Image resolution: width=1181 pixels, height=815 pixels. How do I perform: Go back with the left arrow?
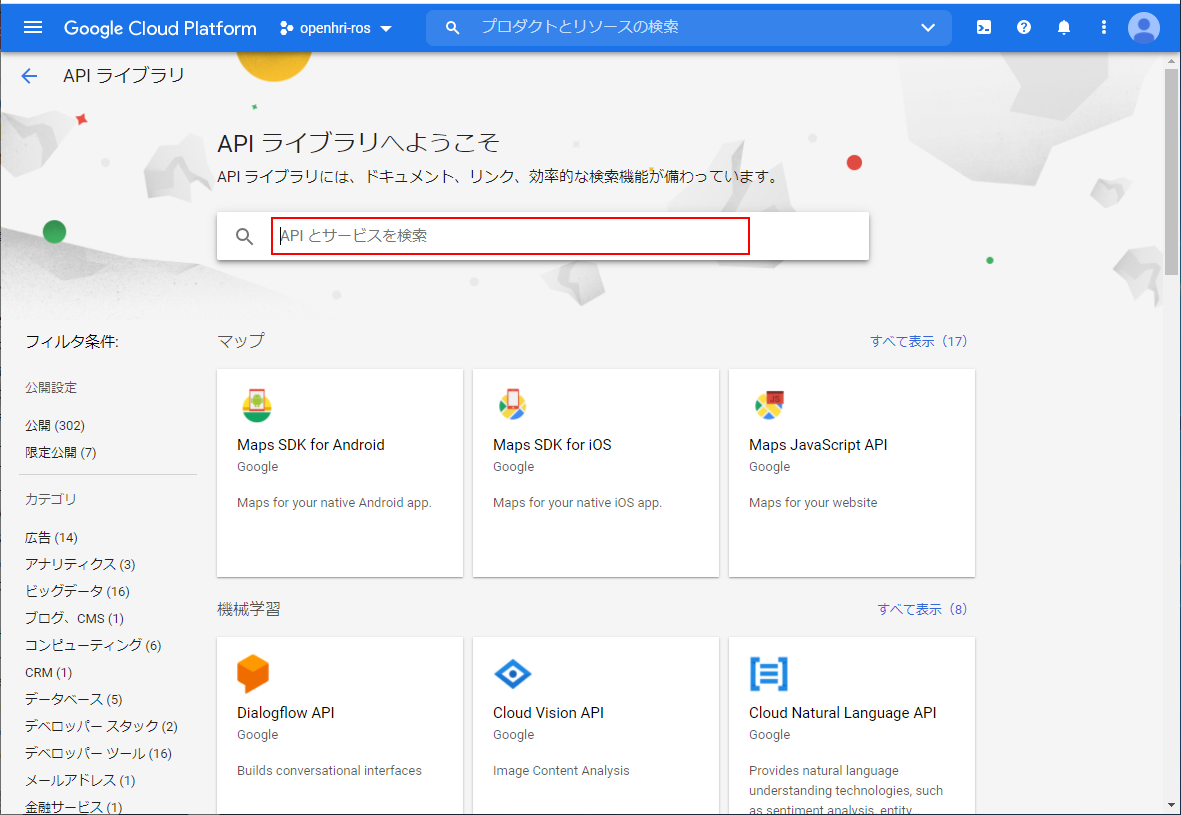coord(29,75)
